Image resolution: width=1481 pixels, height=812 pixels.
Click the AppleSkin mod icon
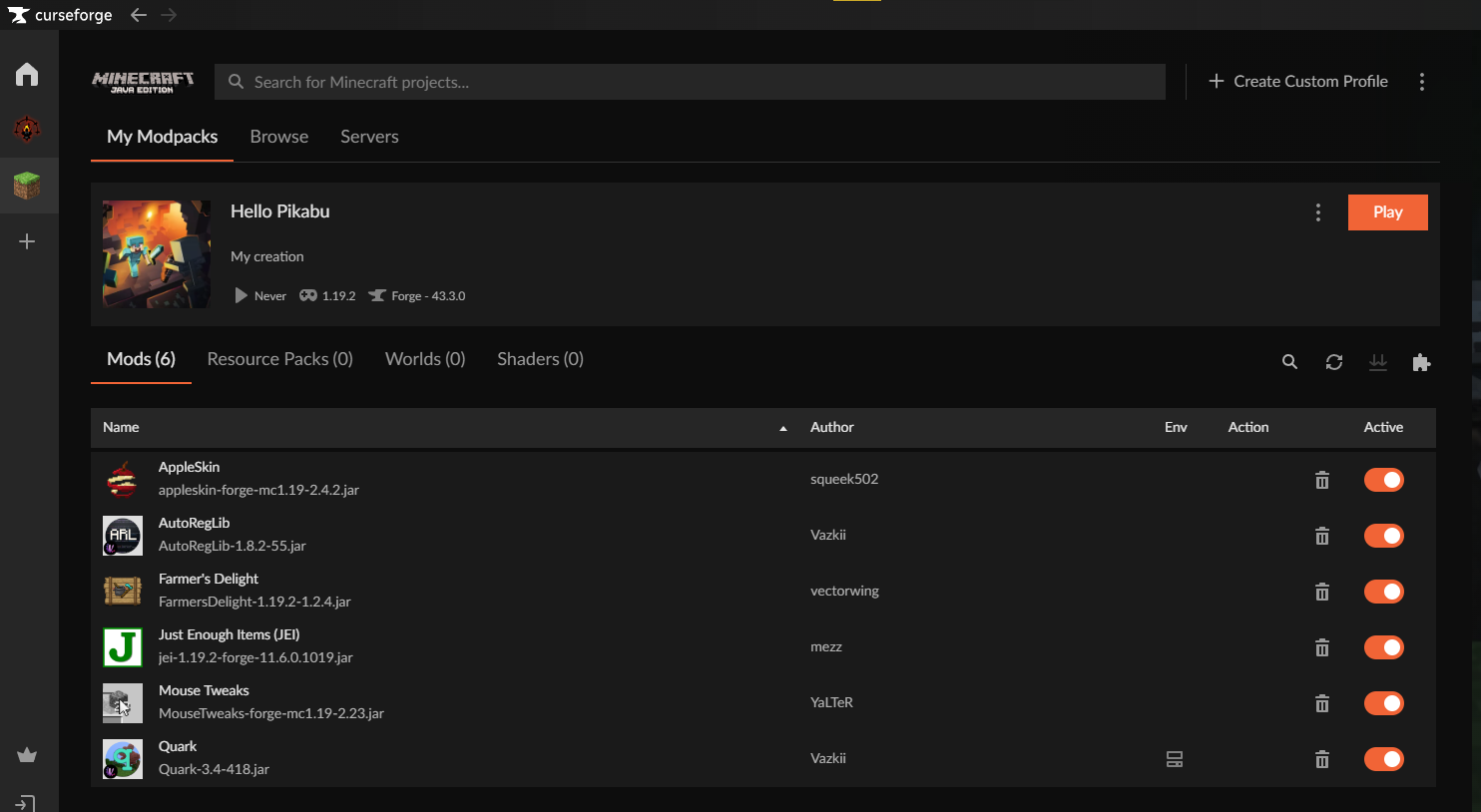[x=123, y=480]
